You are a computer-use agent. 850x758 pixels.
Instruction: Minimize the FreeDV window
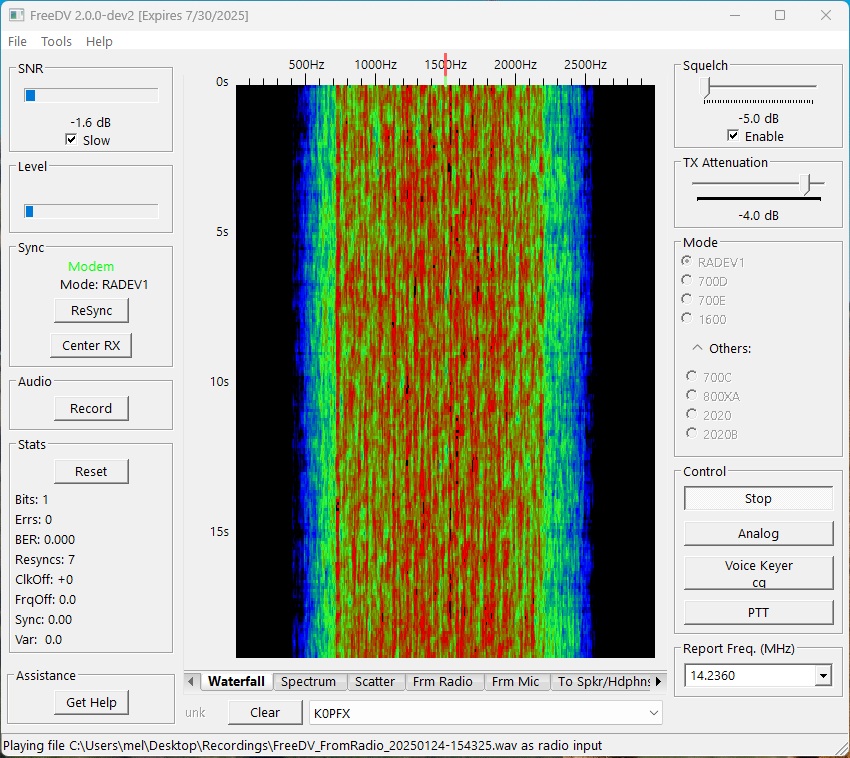735,15
